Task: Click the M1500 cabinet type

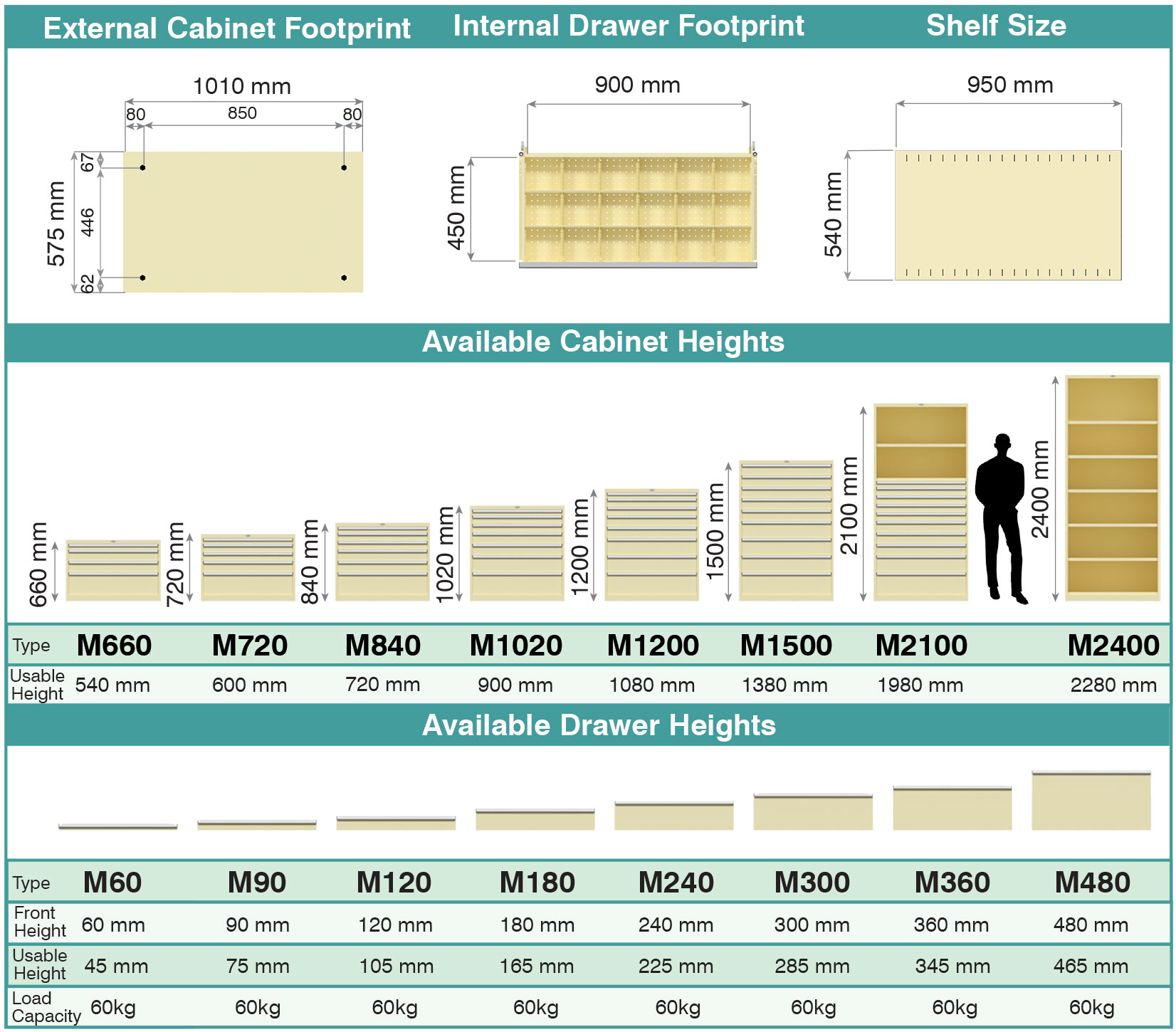Action: 786,646
